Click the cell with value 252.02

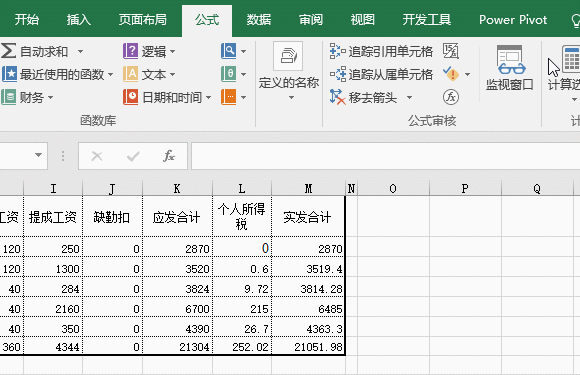(x=242, y=347)
